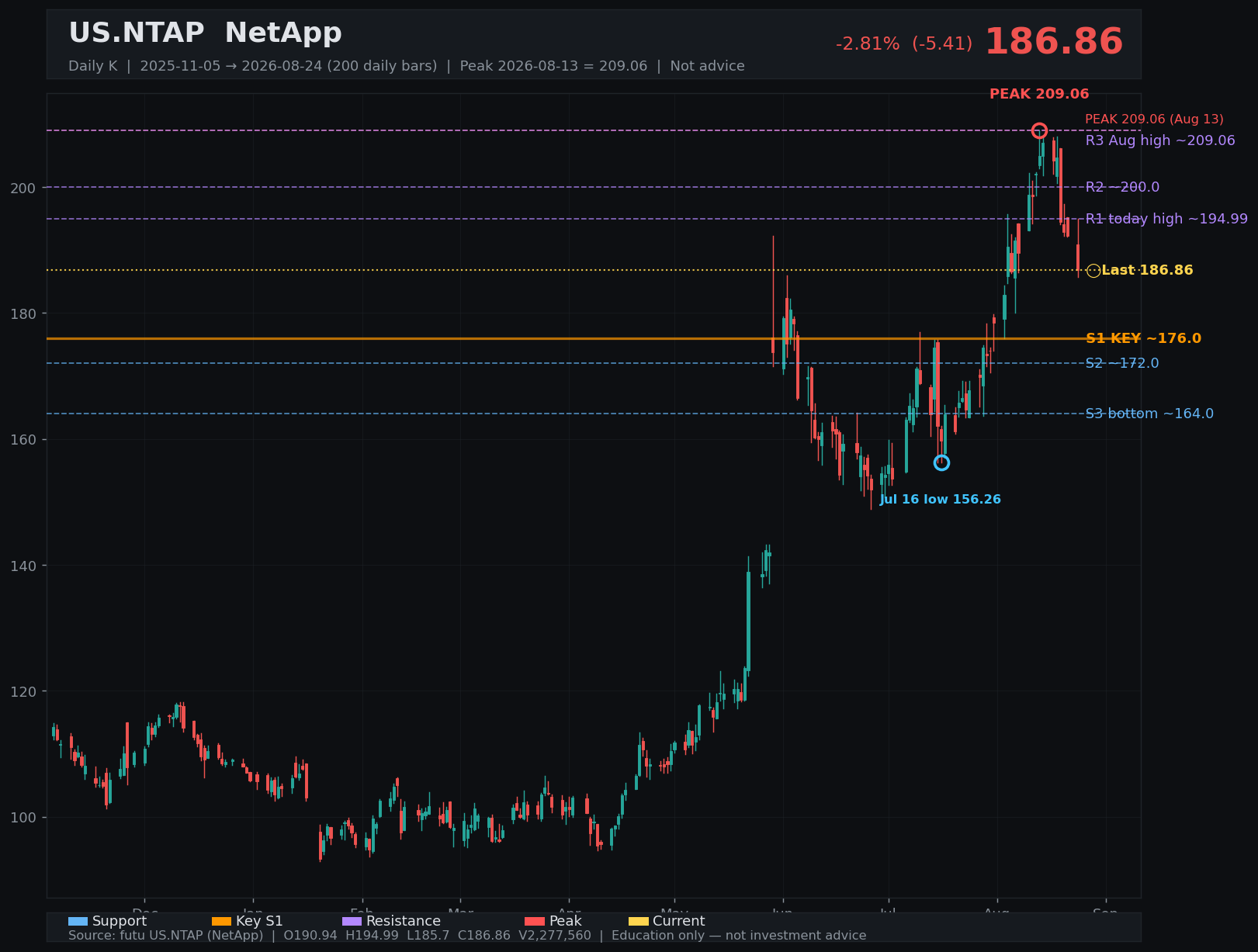Click the '-2.81% (-5.41)' change value
1258x952 pixels.
904,44
